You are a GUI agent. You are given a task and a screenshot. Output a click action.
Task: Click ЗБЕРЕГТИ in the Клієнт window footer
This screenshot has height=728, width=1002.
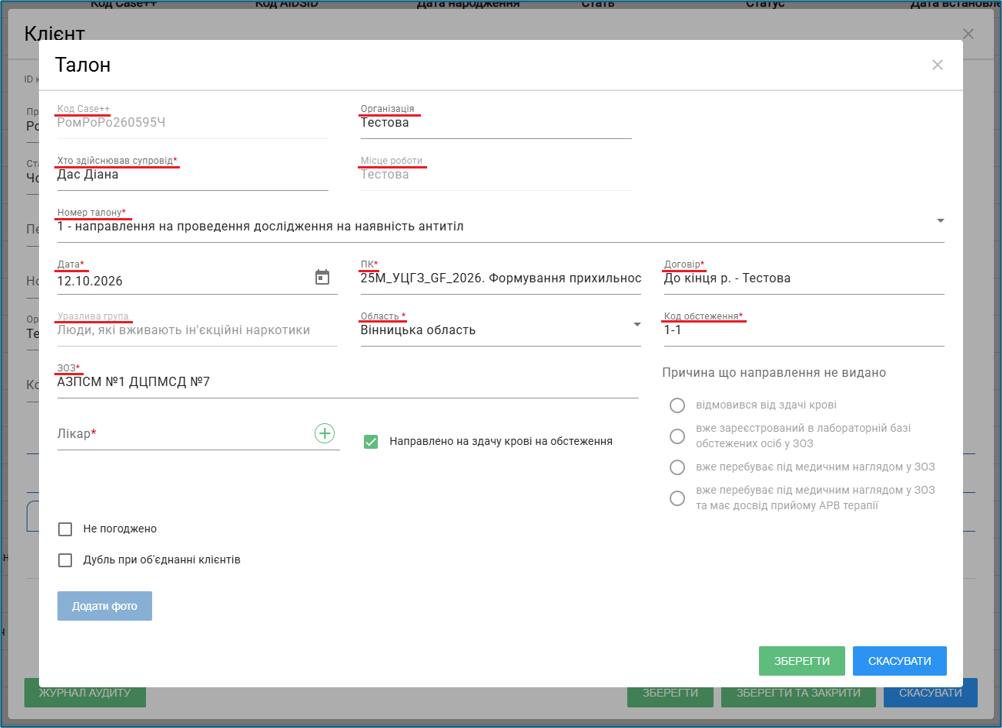point(670,693)
